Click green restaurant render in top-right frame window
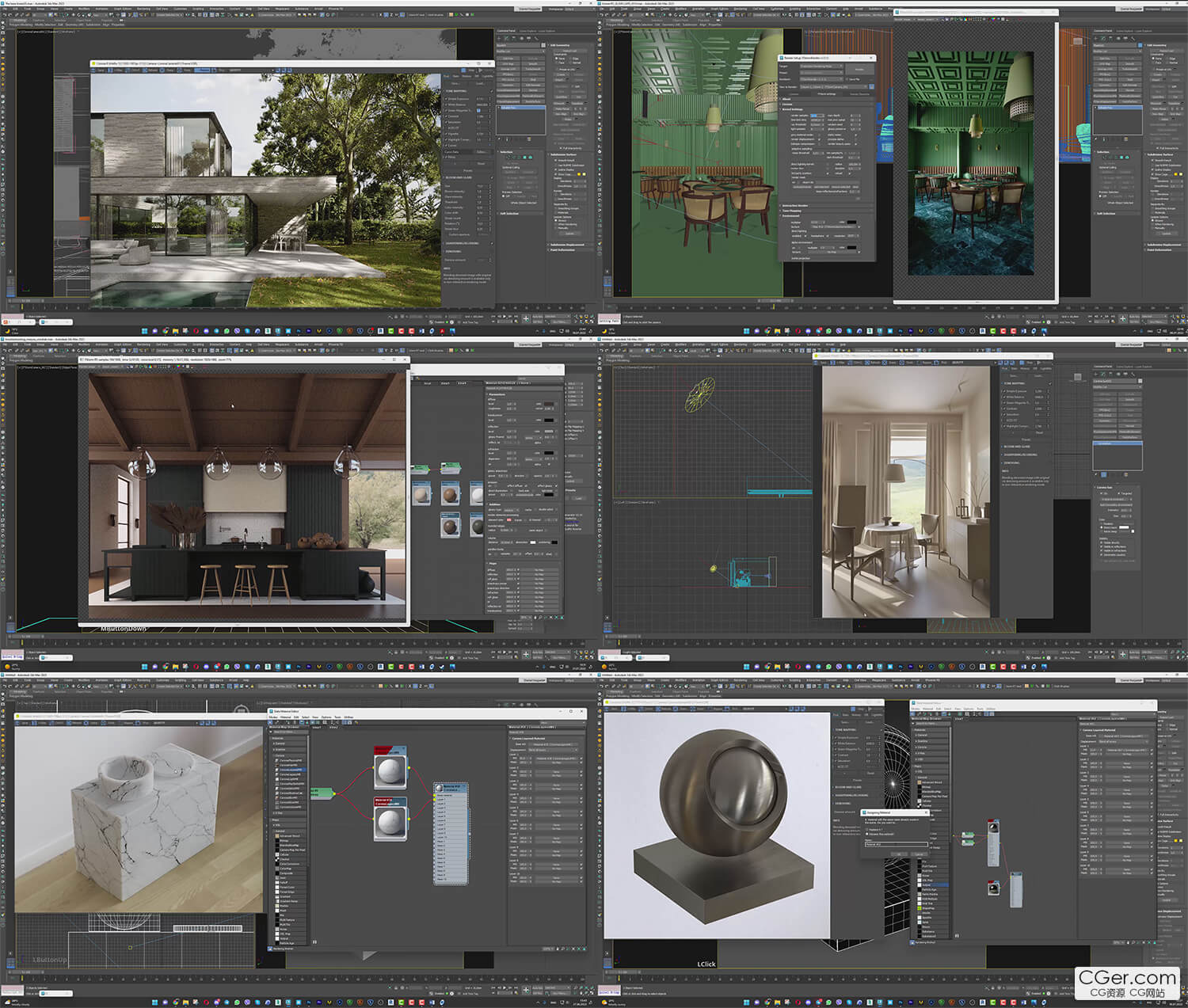The height and width of the screenshot is (1008, 1188). [970, 162]
